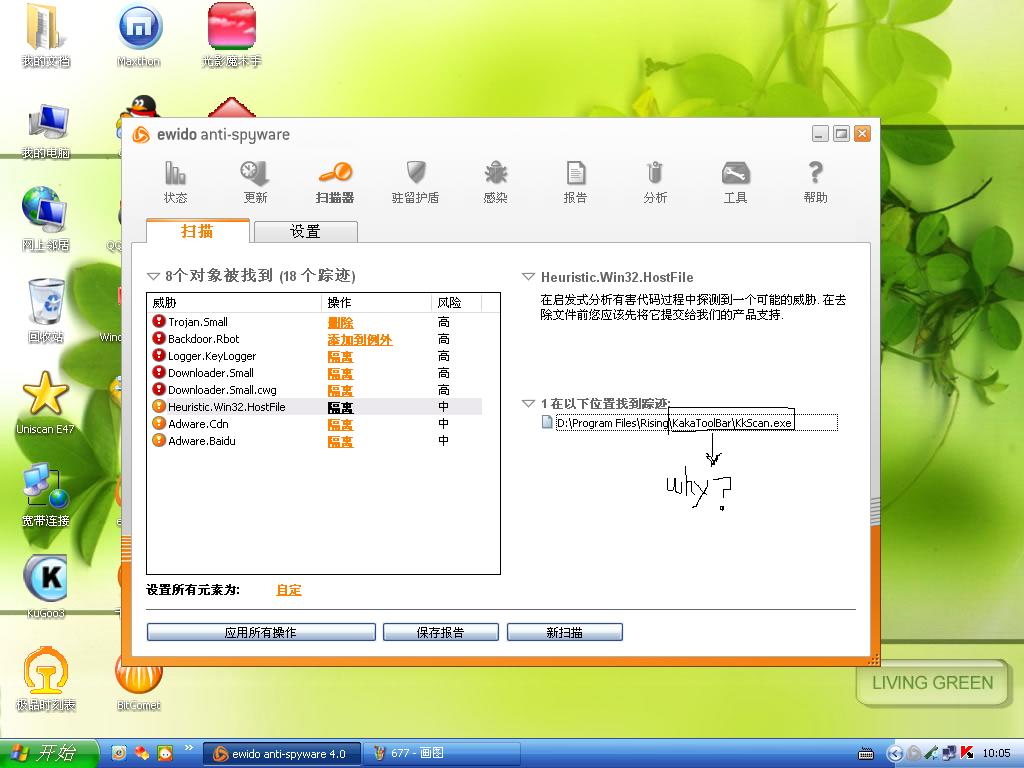Open the 帮助 help question mark icon
Screen dimensions: 1024x768
tap(816, 182)
